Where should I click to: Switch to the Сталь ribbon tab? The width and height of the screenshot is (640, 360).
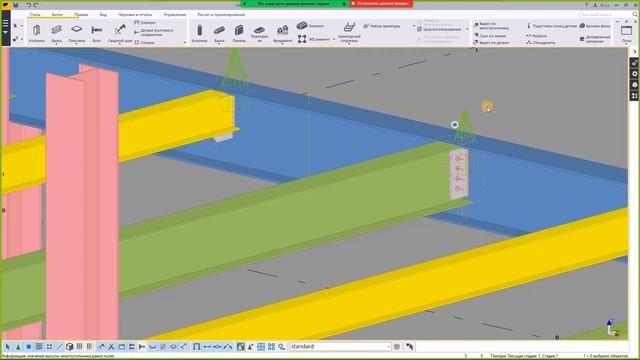(35, 14)
